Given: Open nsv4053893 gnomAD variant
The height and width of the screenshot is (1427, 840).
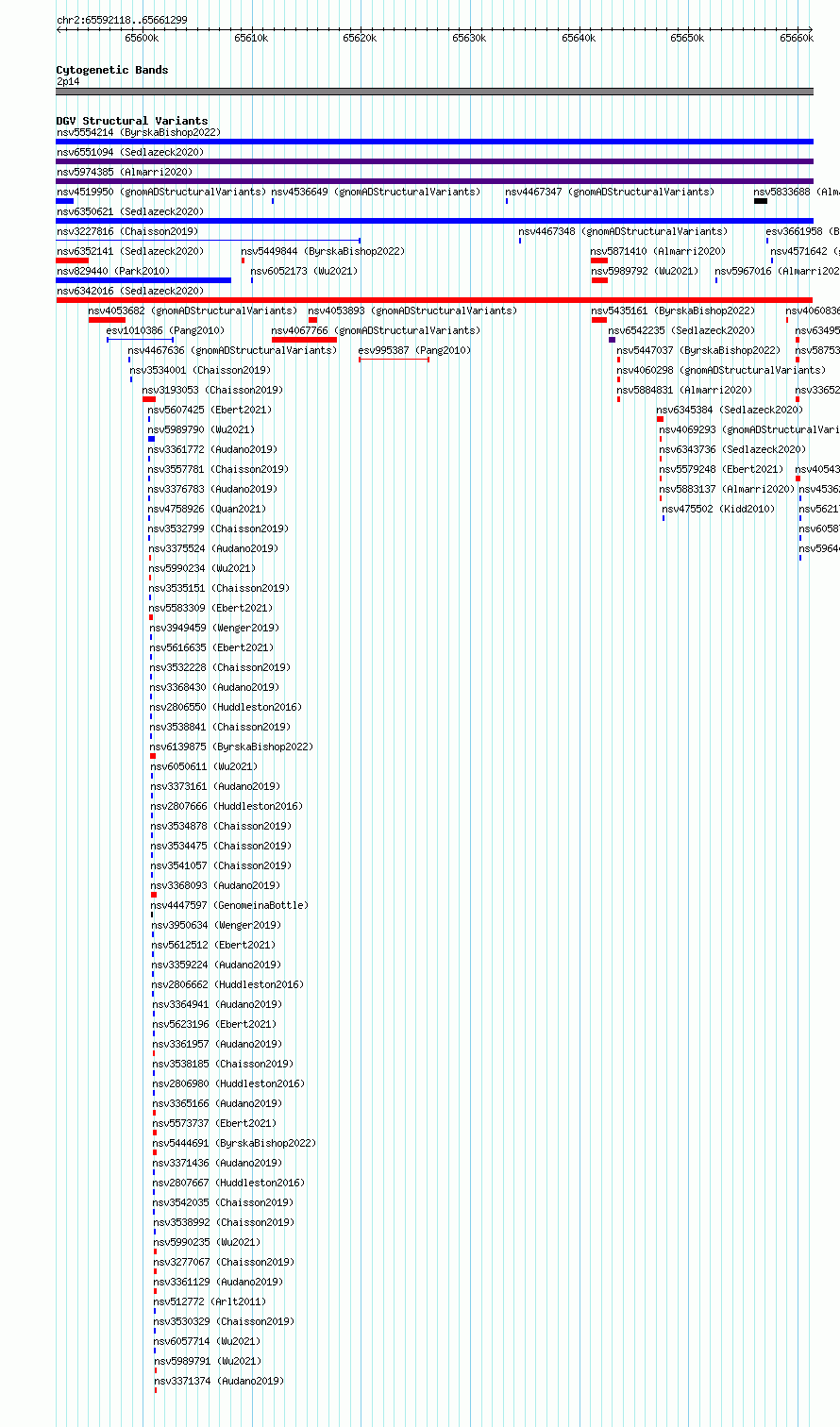Looking at the screenshot, I should click(x=412, y=311).
